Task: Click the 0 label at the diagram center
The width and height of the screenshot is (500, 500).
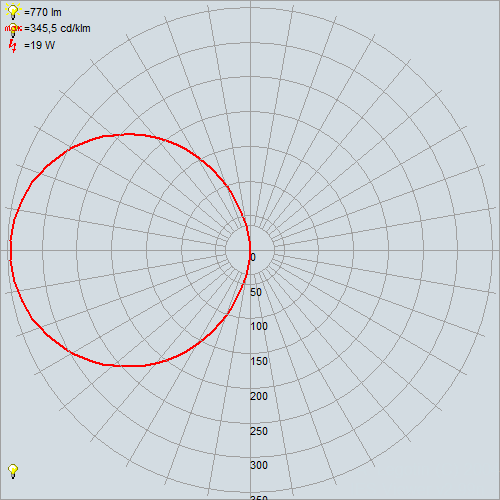Action: (x=253, y=257)
